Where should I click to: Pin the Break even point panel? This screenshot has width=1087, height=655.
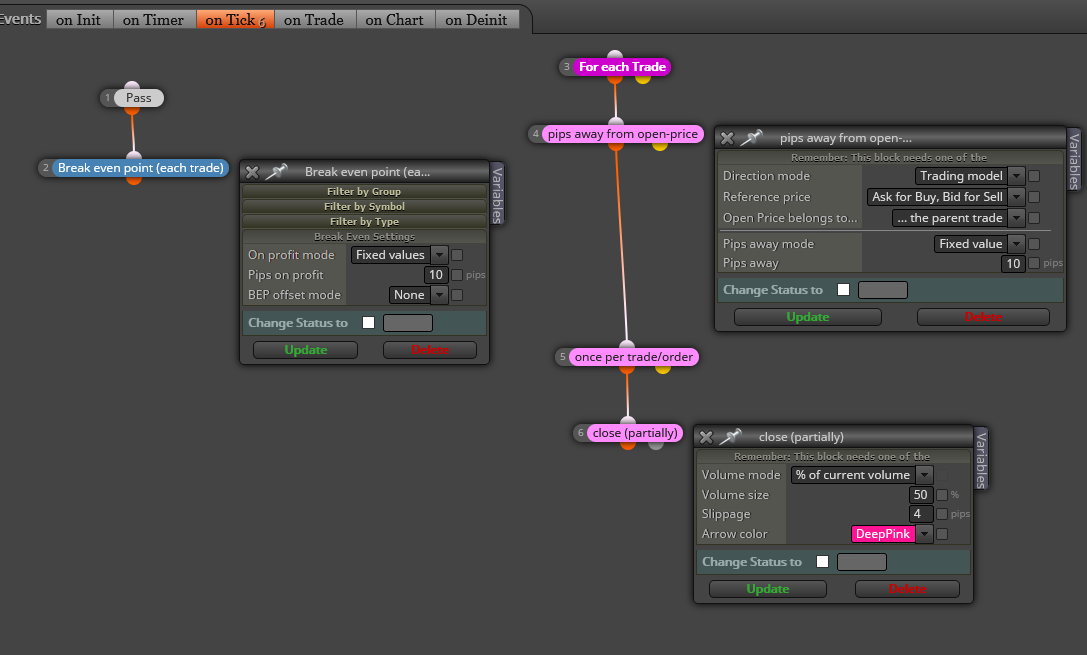(276, 171)
